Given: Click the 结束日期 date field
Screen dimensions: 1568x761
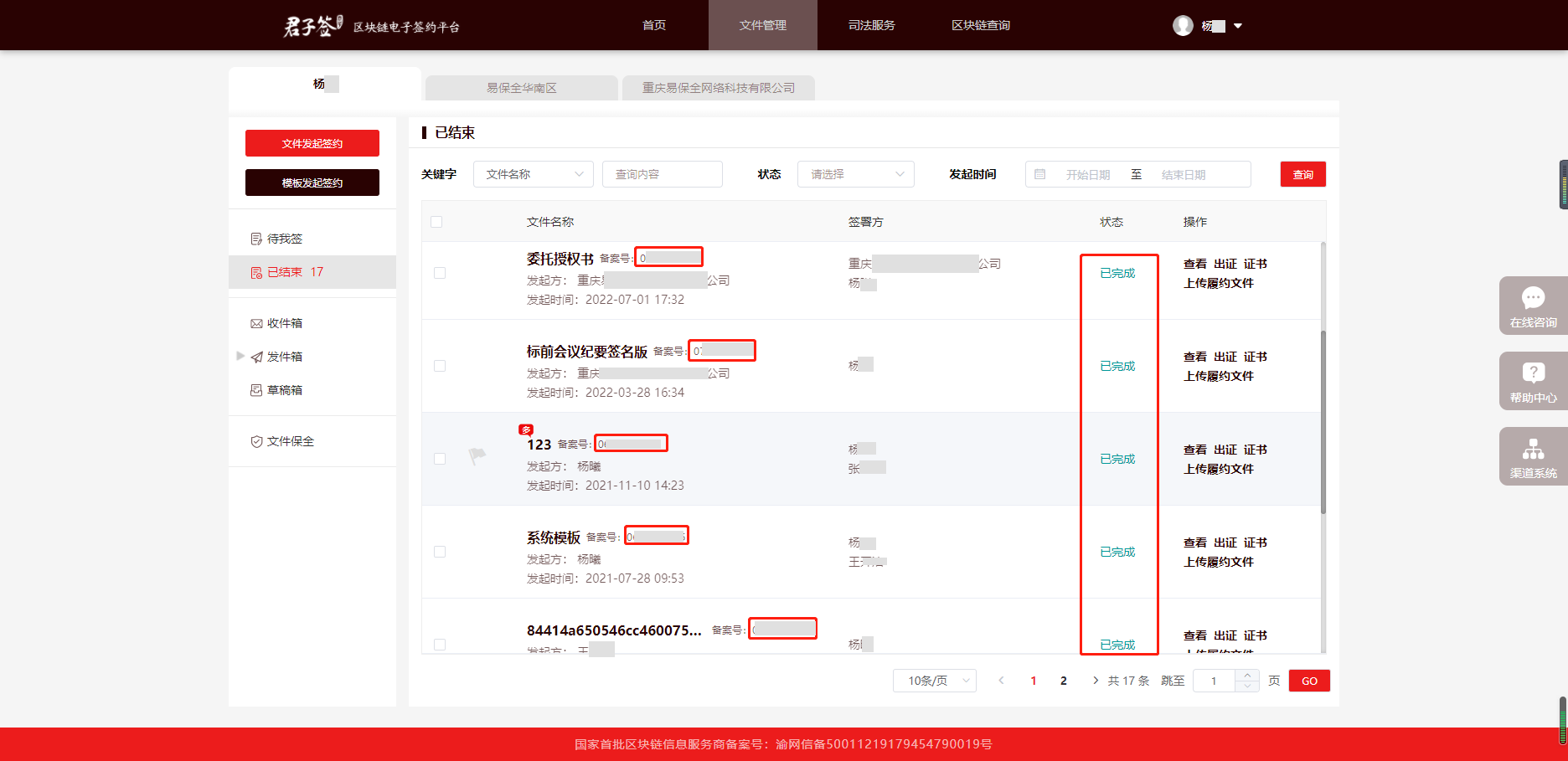Looking at the screenshot, I should [1183, 174].
